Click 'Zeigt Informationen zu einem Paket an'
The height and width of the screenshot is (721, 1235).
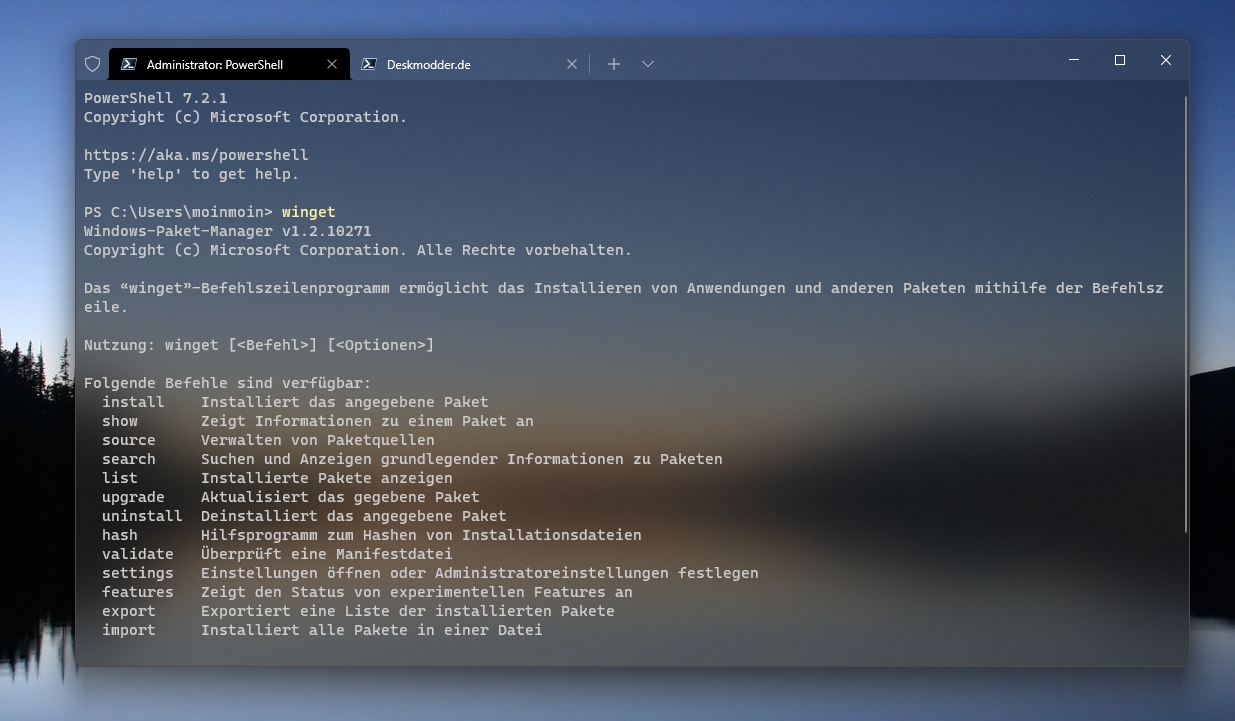pyautogui.click(x=367, y=422)
